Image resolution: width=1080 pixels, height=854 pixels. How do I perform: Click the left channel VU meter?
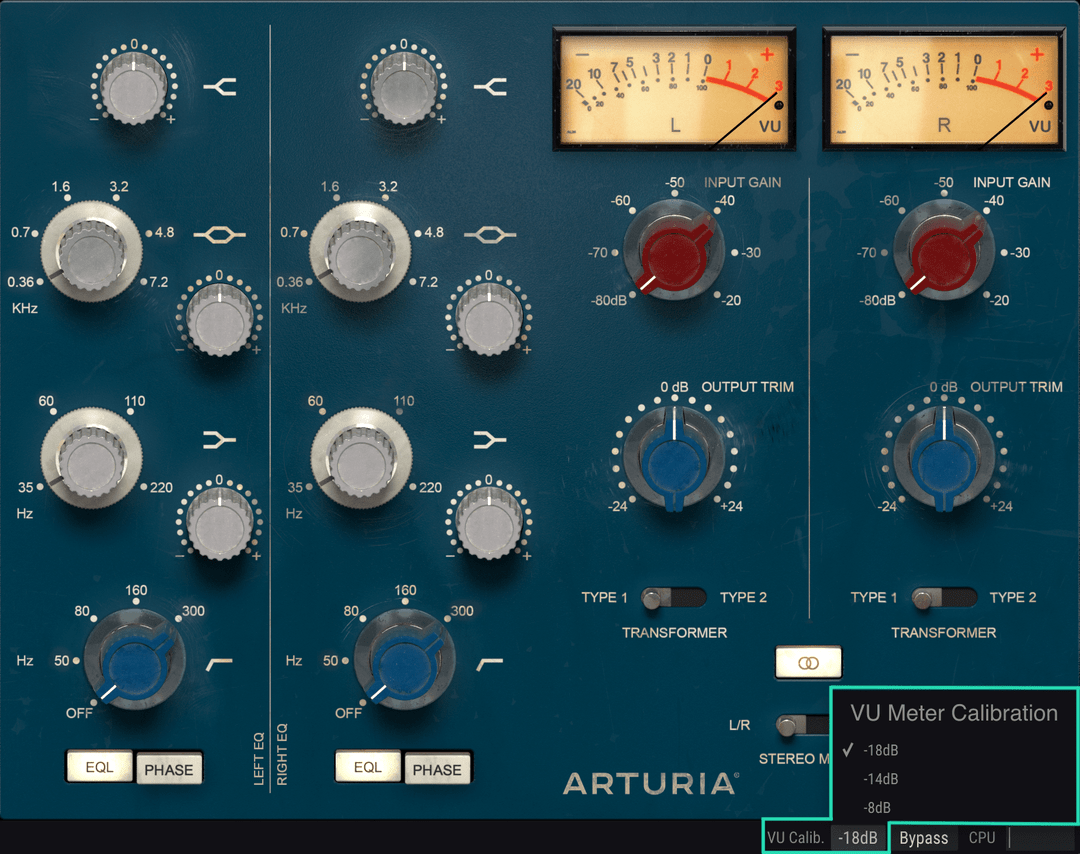(x=674, y=90)
